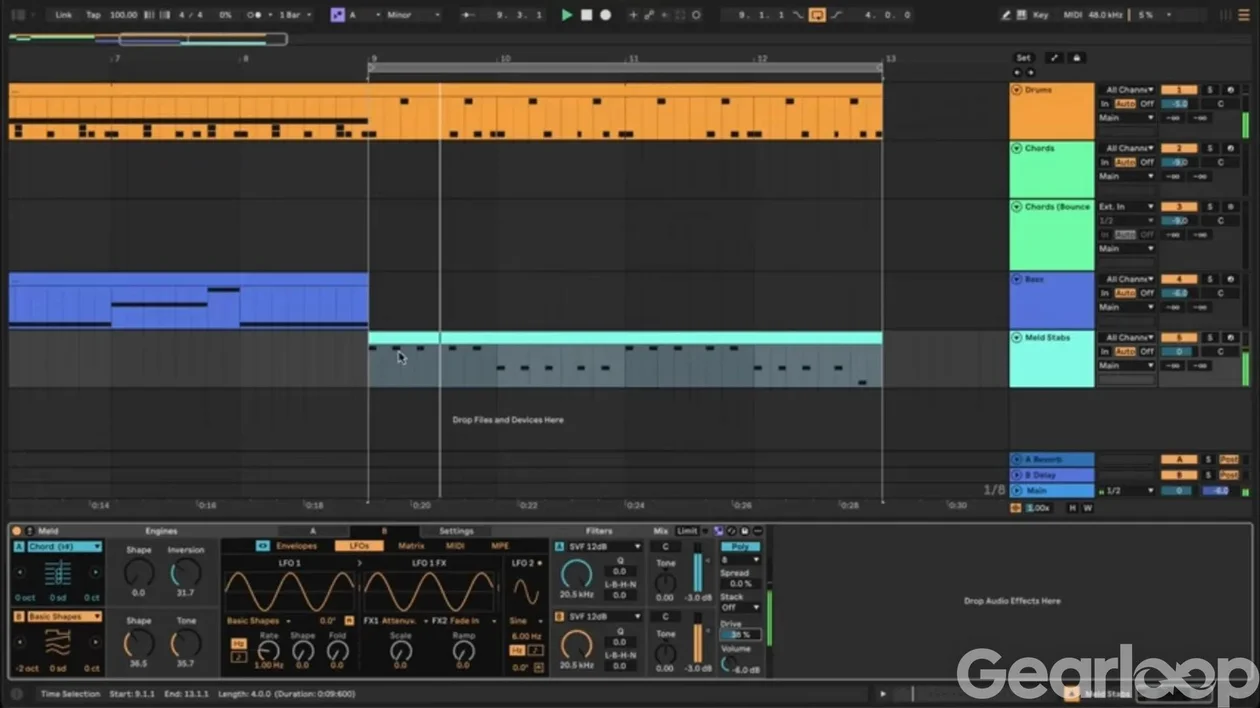Collapse the Meld Stabs track

(x=1017, y=338)
